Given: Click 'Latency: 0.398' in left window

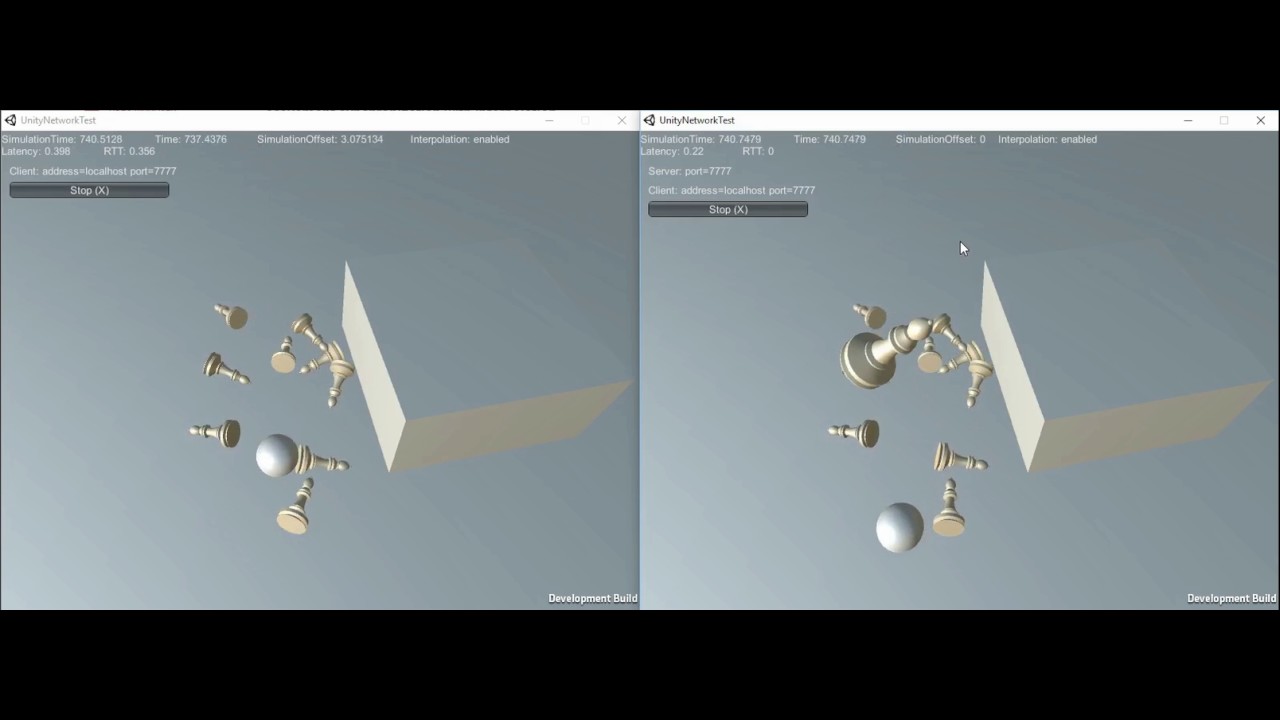Looking at the screenshot, I should coord(36,151).
